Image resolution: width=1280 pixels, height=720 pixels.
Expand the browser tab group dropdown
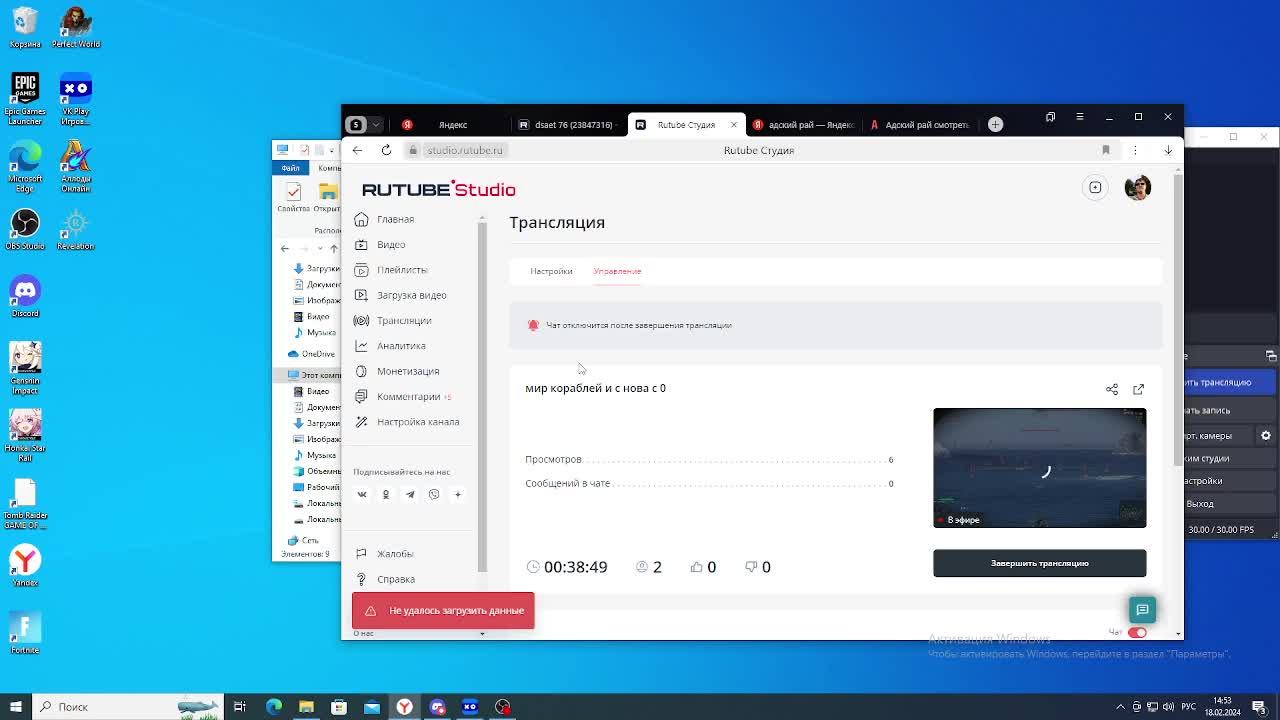tap(376, 125)
